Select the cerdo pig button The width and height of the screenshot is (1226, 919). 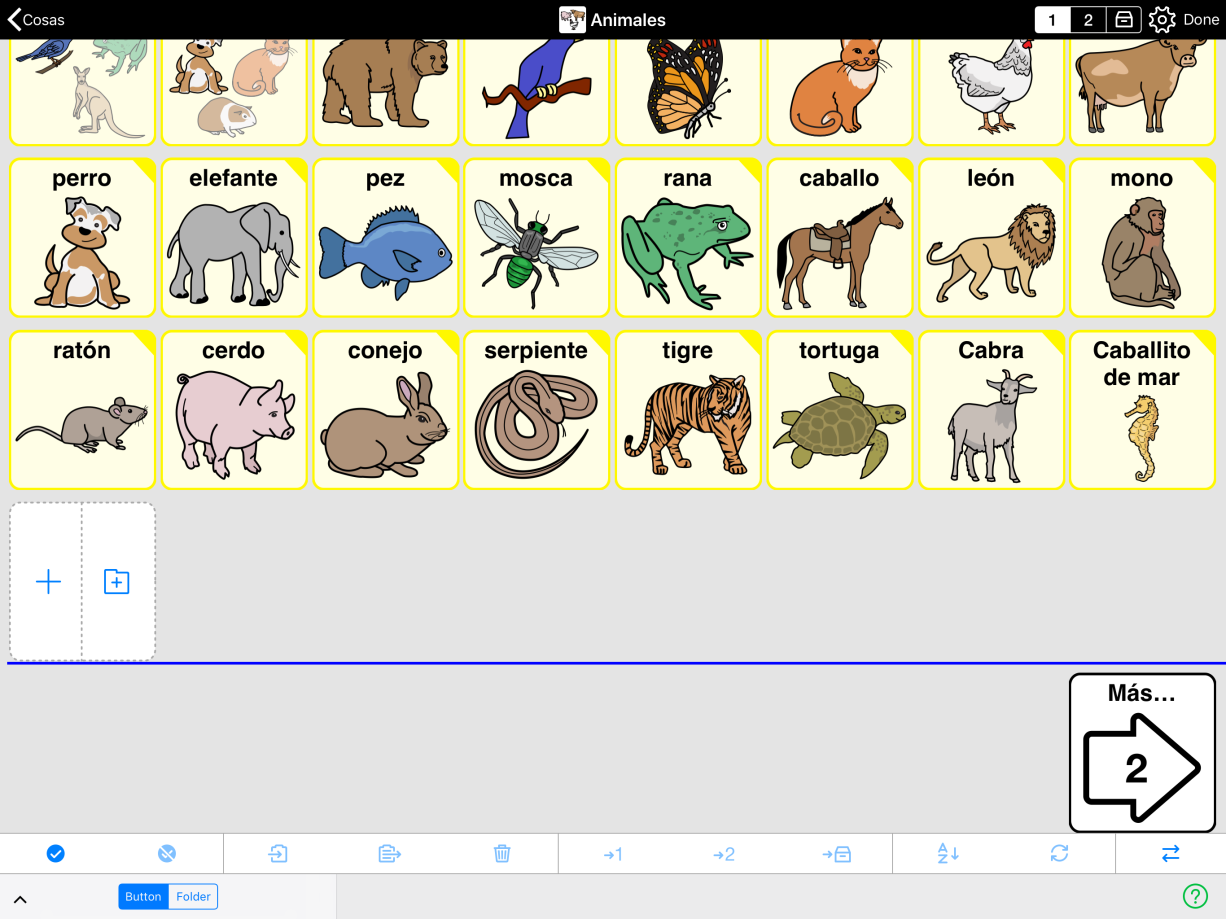pyautogui.click(x=234, y=410)
